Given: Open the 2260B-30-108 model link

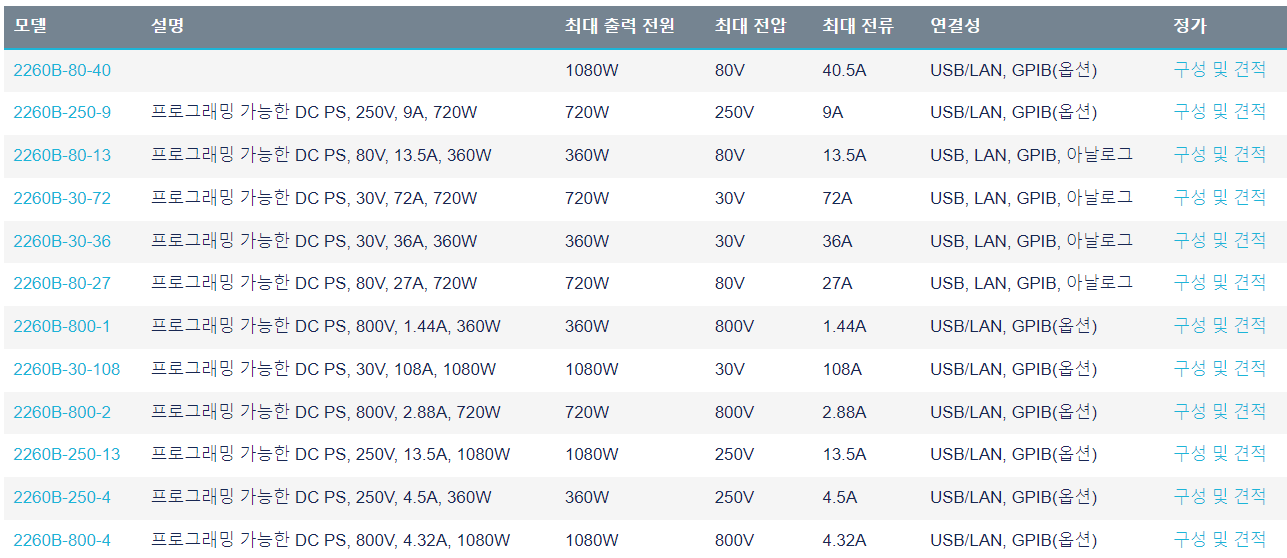Looking at the screenshot, I should [66, 369].
